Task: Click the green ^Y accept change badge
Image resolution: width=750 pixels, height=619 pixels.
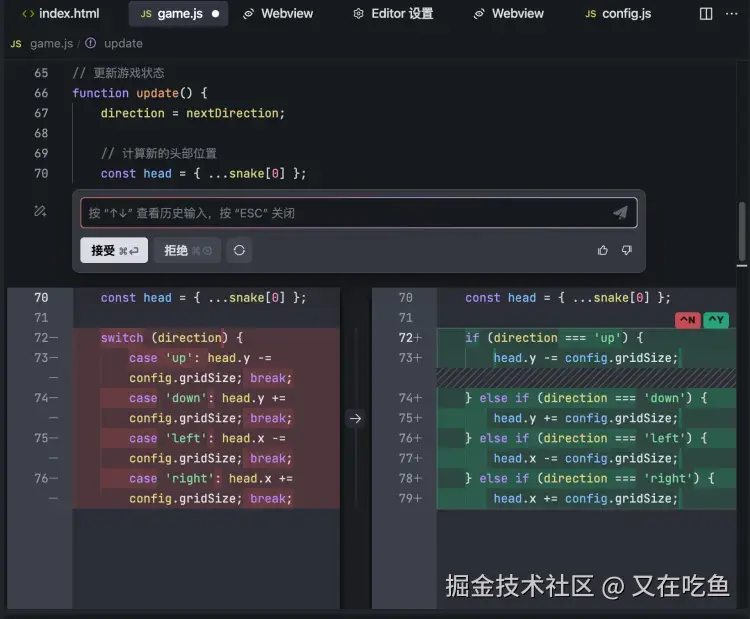Action: coord(716,320)
